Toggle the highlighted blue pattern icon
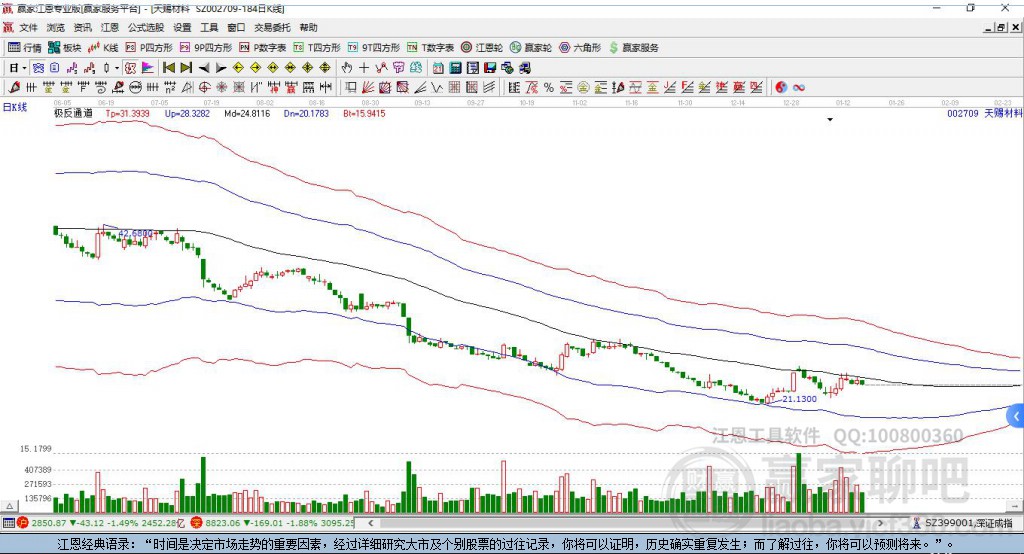The image size is (1024, 554). click(38, 68)
